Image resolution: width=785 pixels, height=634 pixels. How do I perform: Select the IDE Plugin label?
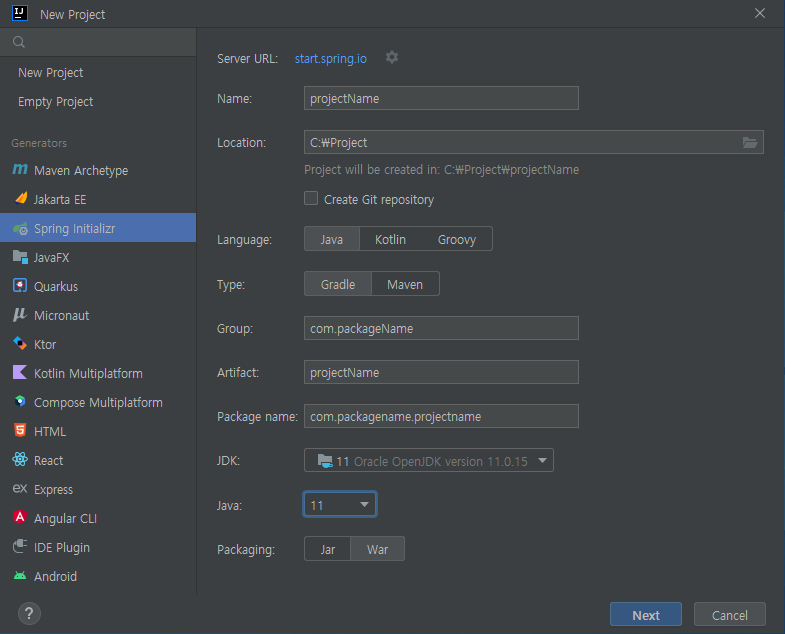62,547
